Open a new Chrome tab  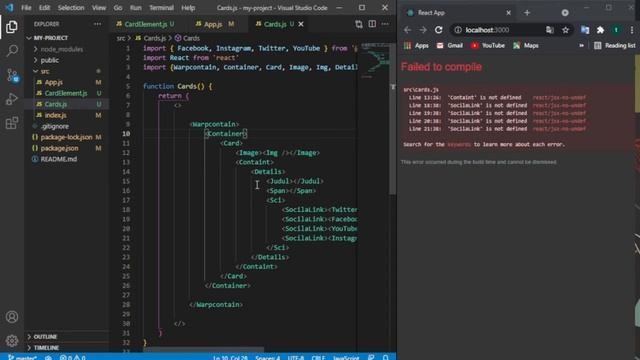(x=527, y=13)
